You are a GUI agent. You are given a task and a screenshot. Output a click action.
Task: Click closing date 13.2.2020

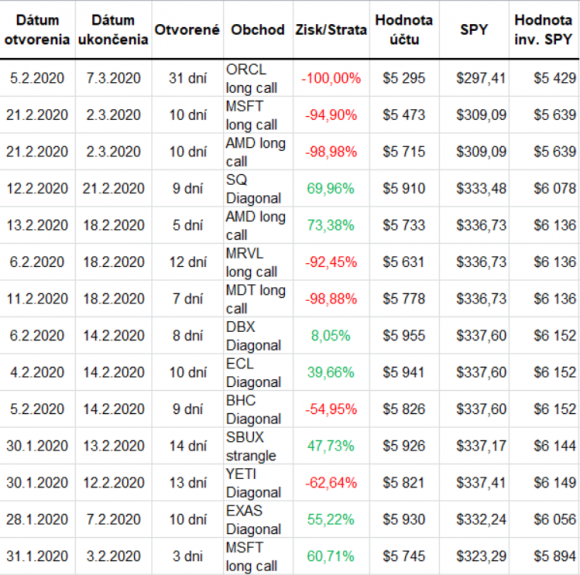(114, 446)
